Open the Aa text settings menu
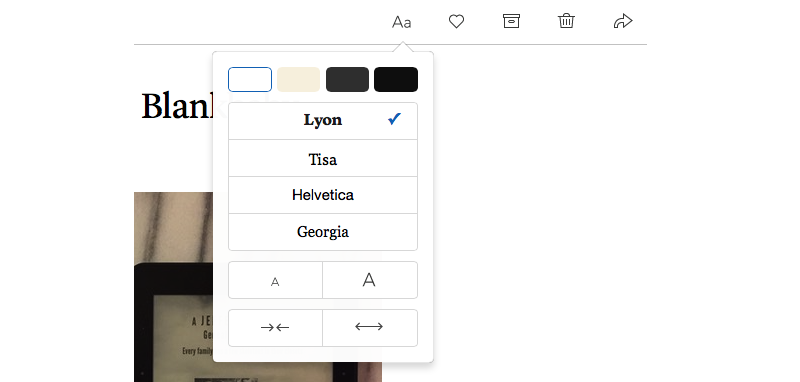Screen dimensions: 800x382 (402, 22)
